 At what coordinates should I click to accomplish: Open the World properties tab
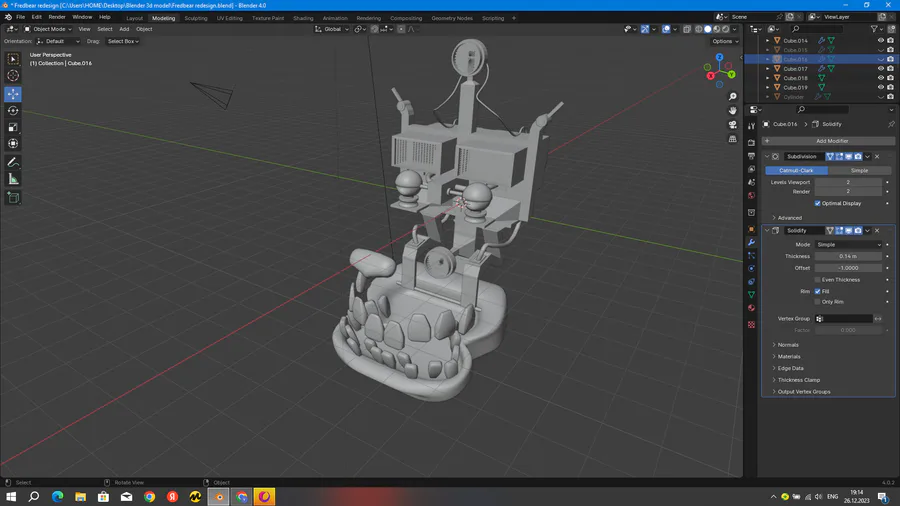[x=751, y=196]
